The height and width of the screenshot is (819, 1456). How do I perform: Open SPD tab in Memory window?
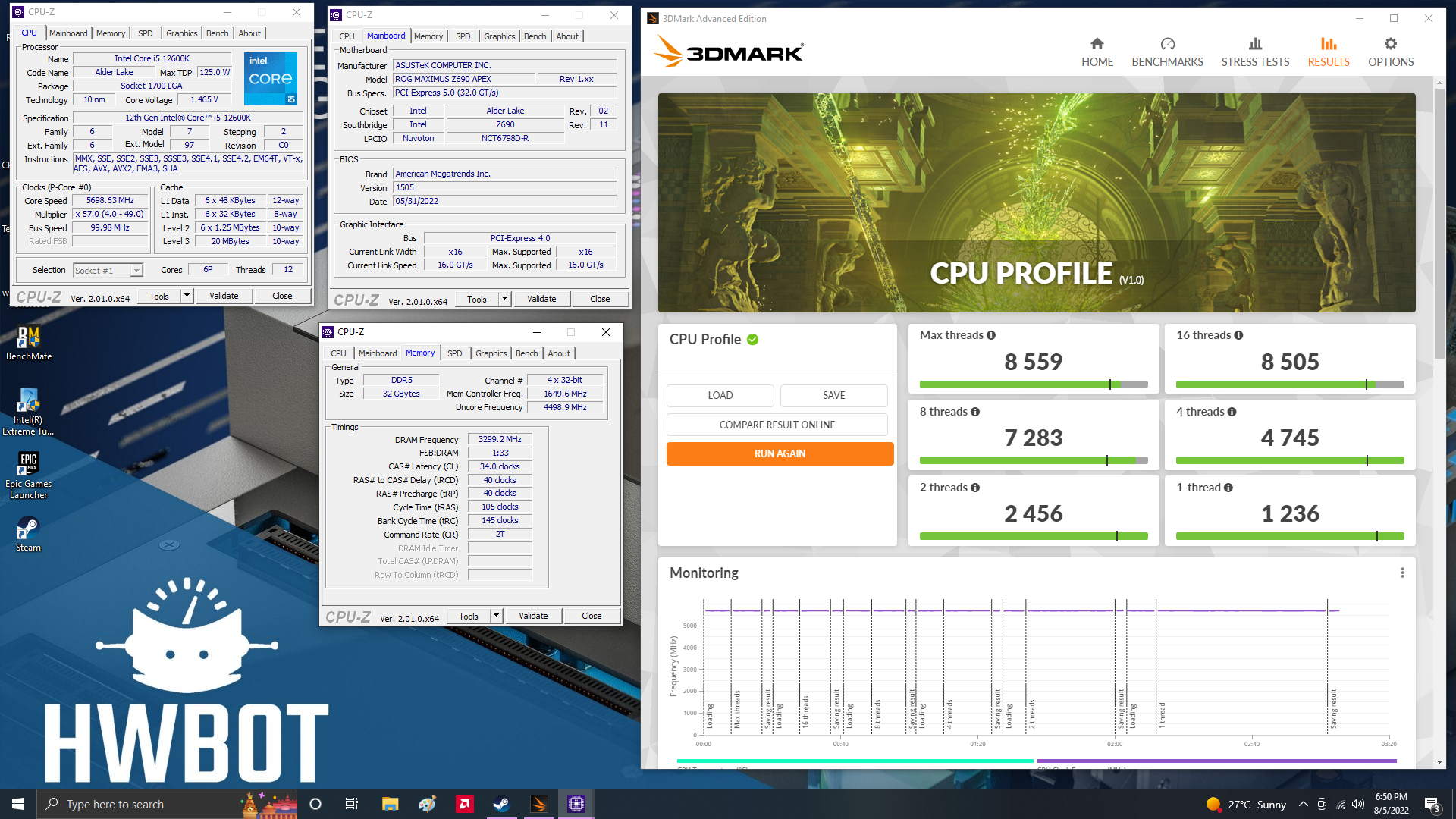(454, 353)
